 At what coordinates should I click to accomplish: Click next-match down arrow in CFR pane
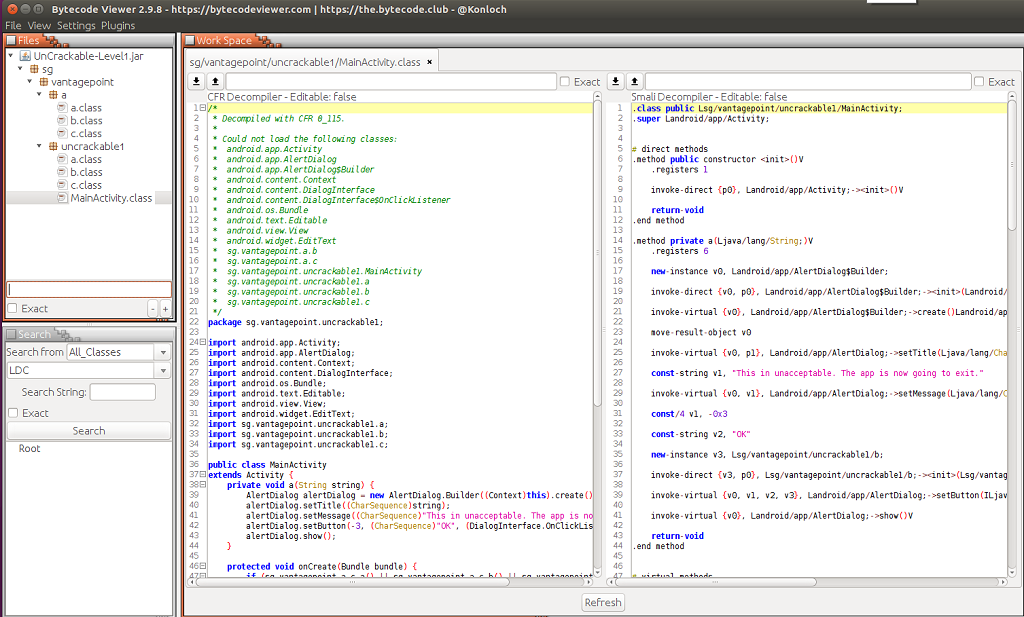click(197, 81)
